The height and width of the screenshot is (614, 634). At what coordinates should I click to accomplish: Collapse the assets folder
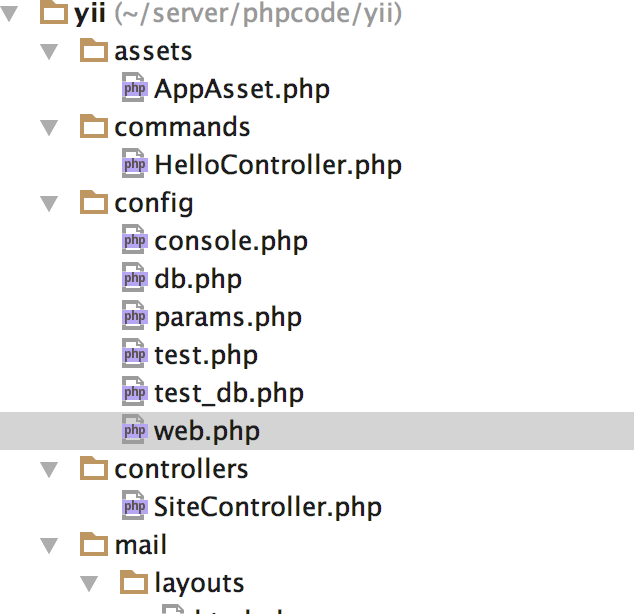click(49, 52)
